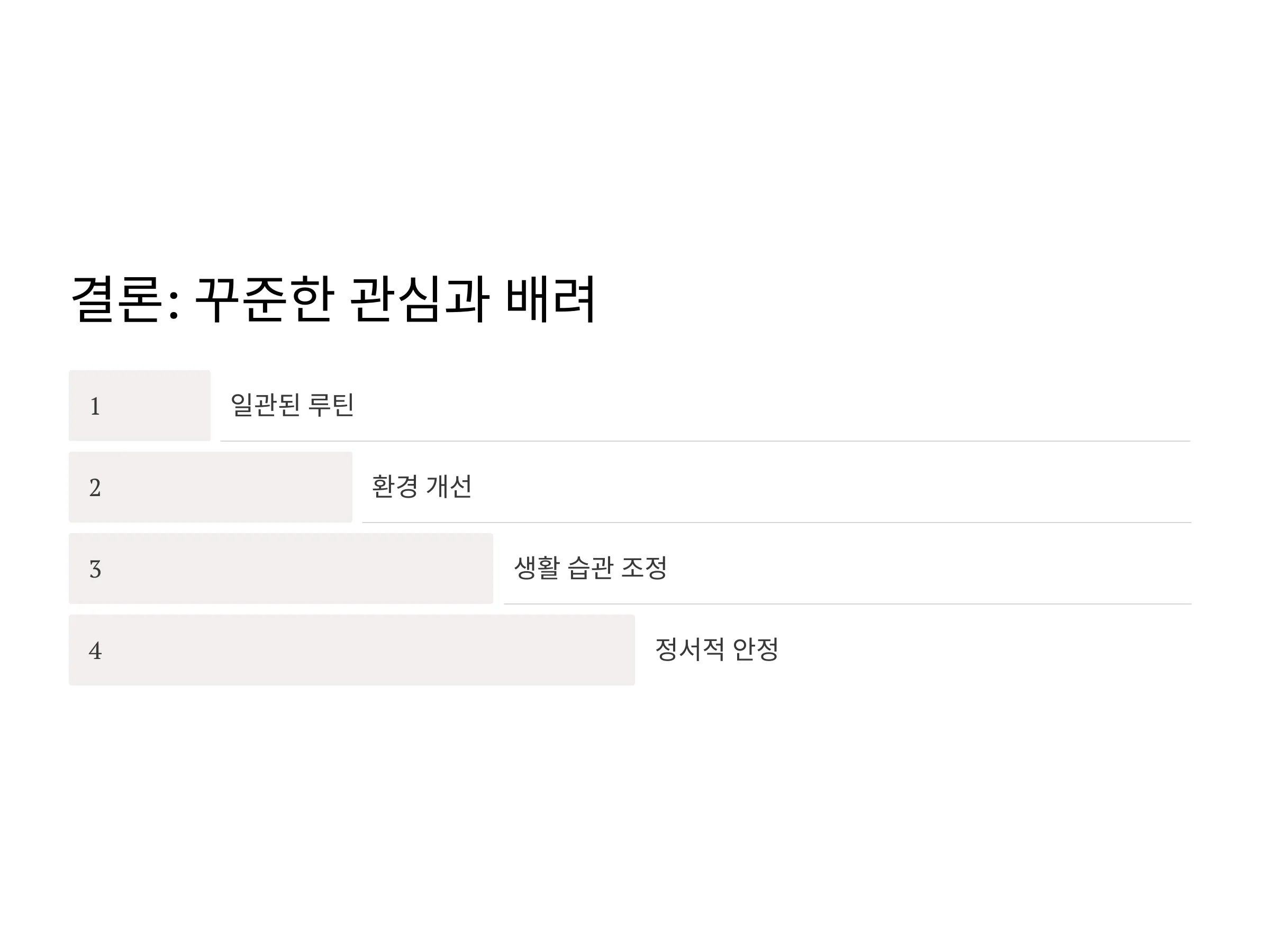Select the 환경 개선 label

point(421,486)
